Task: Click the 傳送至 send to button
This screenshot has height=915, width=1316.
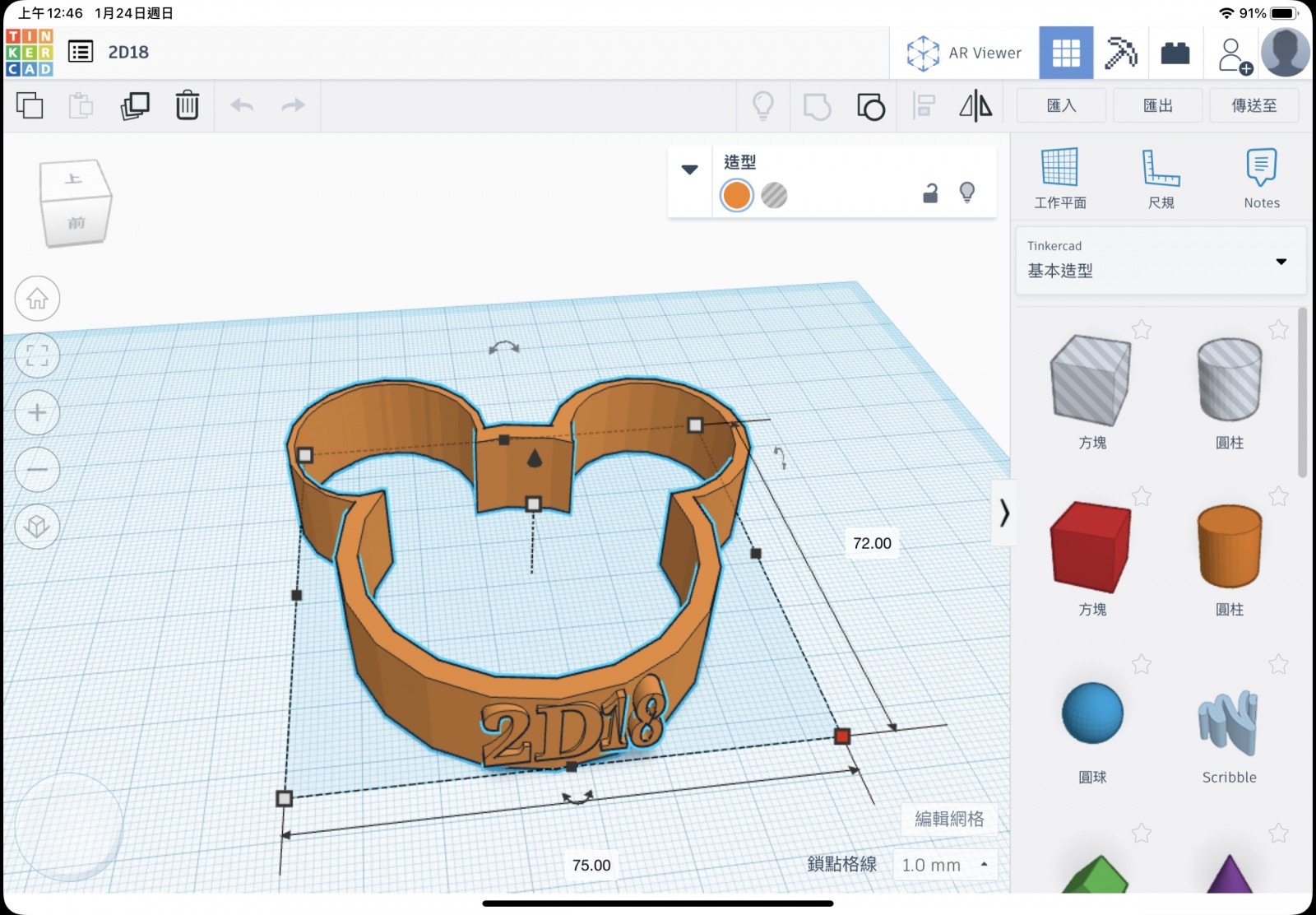Action: click(x=1254, y=105)
